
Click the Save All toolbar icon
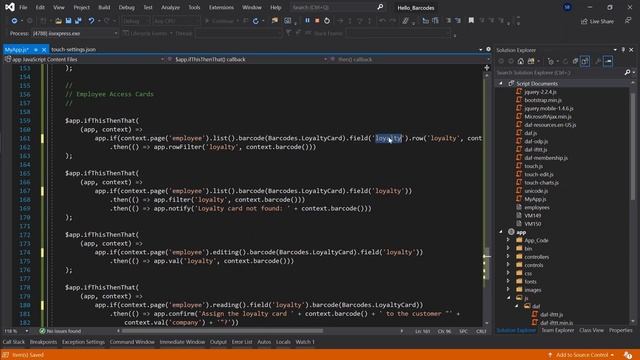[78, 21]
